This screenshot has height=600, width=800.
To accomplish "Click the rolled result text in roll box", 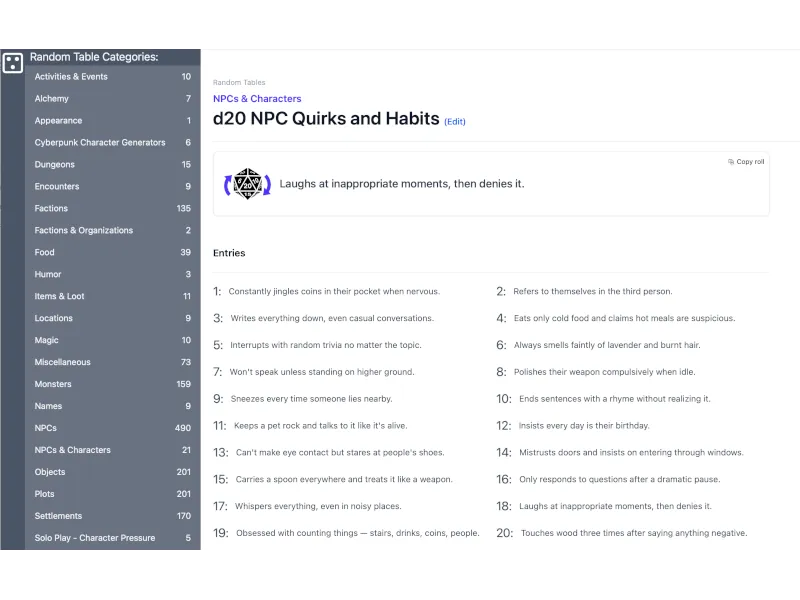I will point(402,184).
